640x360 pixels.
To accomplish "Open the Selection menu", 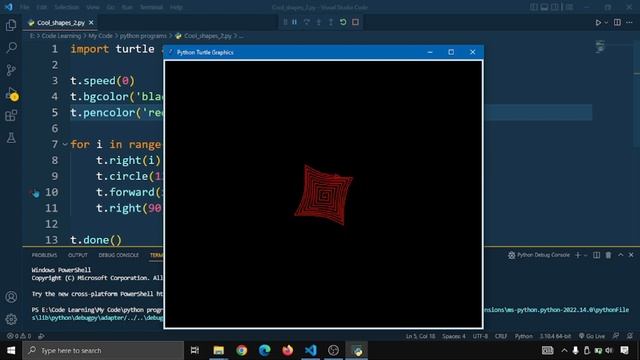I will 67,7.
